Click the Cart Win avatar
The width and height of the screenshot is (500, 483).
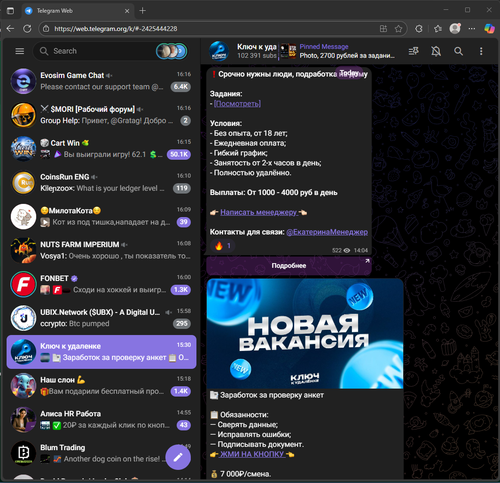[x=23, y=149]
